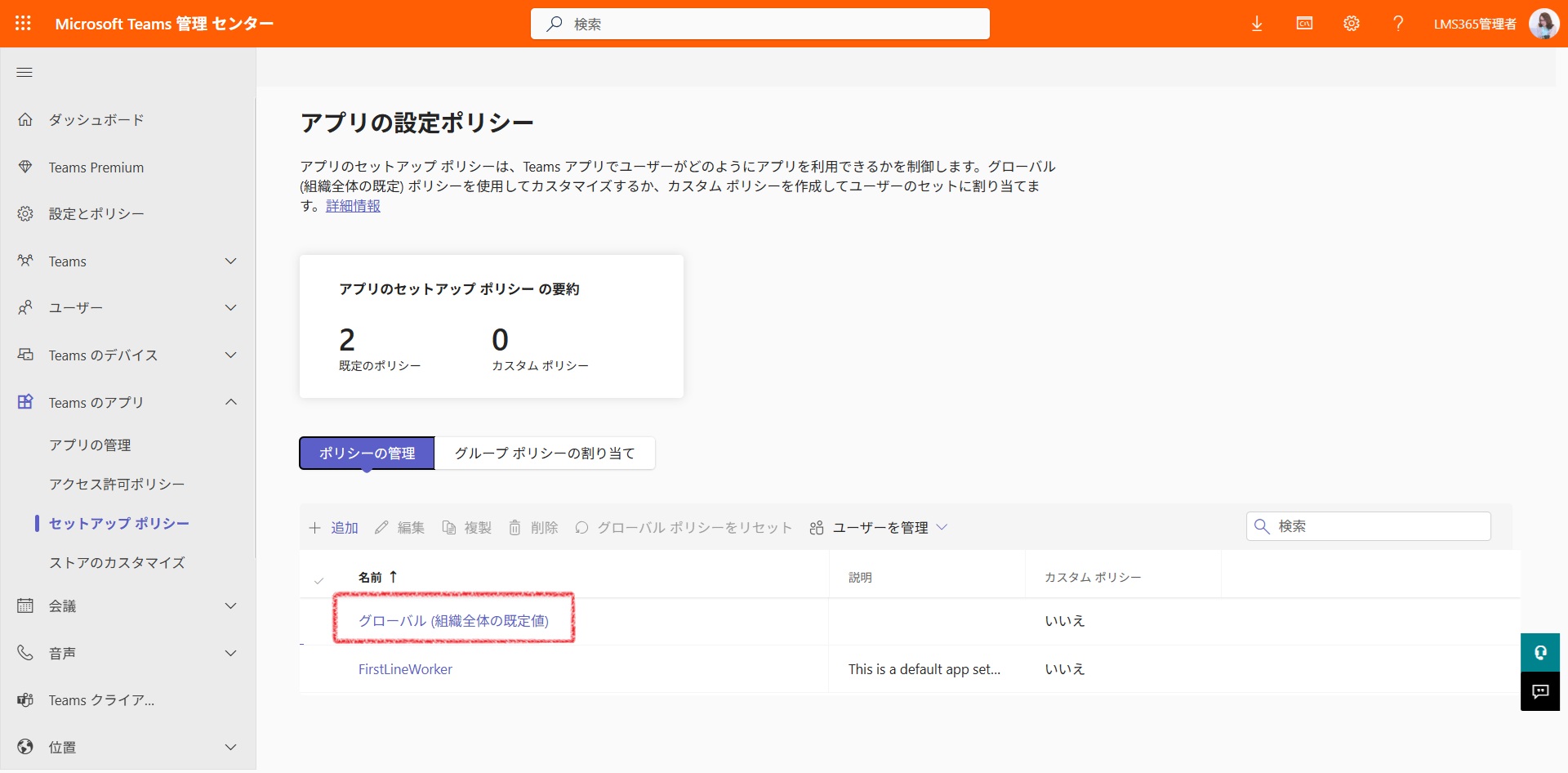Toggle select-all checkmark in table header
The width and height of the screenshot is (1568, 773).
point(318,581)
